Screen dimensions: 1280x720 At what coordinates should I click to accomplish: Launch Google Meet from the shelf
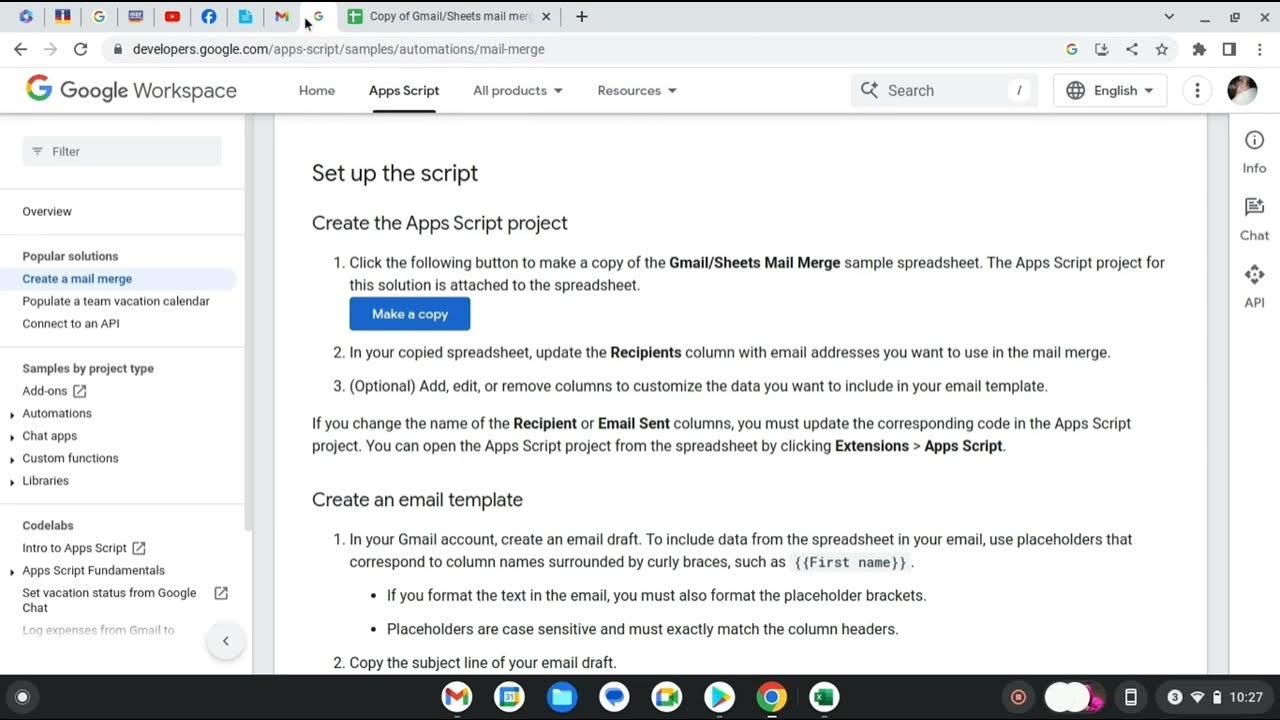coord(666,697)
